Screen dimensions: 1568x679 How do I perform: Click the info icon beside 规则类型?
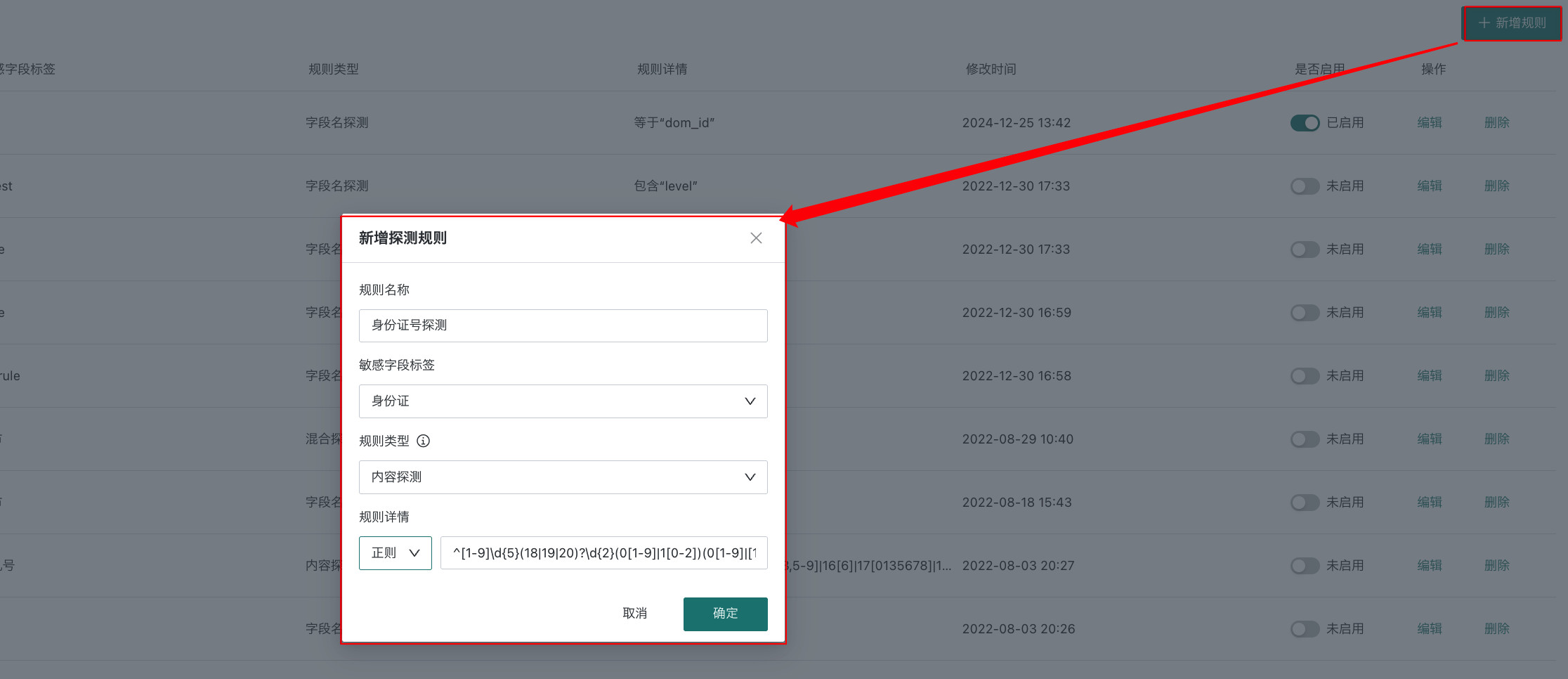423,441
